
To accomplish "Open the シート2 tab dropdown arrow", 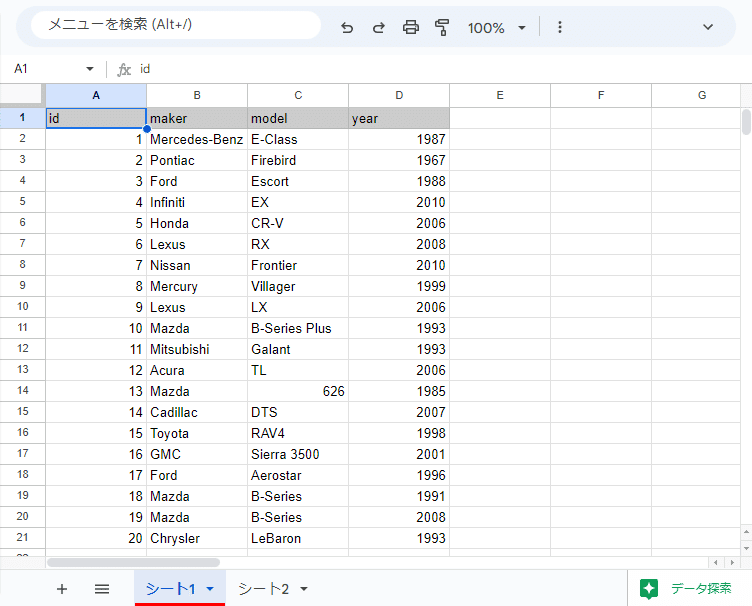I will tap(304, 589).
